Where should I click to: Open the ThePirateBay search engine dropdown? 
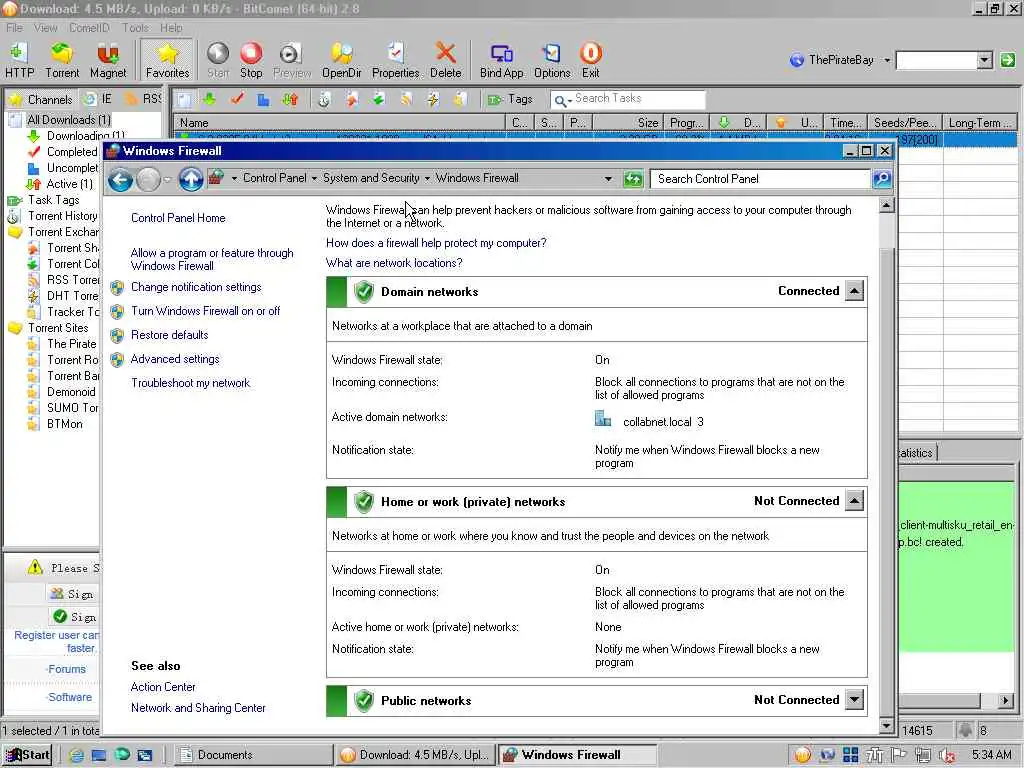(887, 60)
